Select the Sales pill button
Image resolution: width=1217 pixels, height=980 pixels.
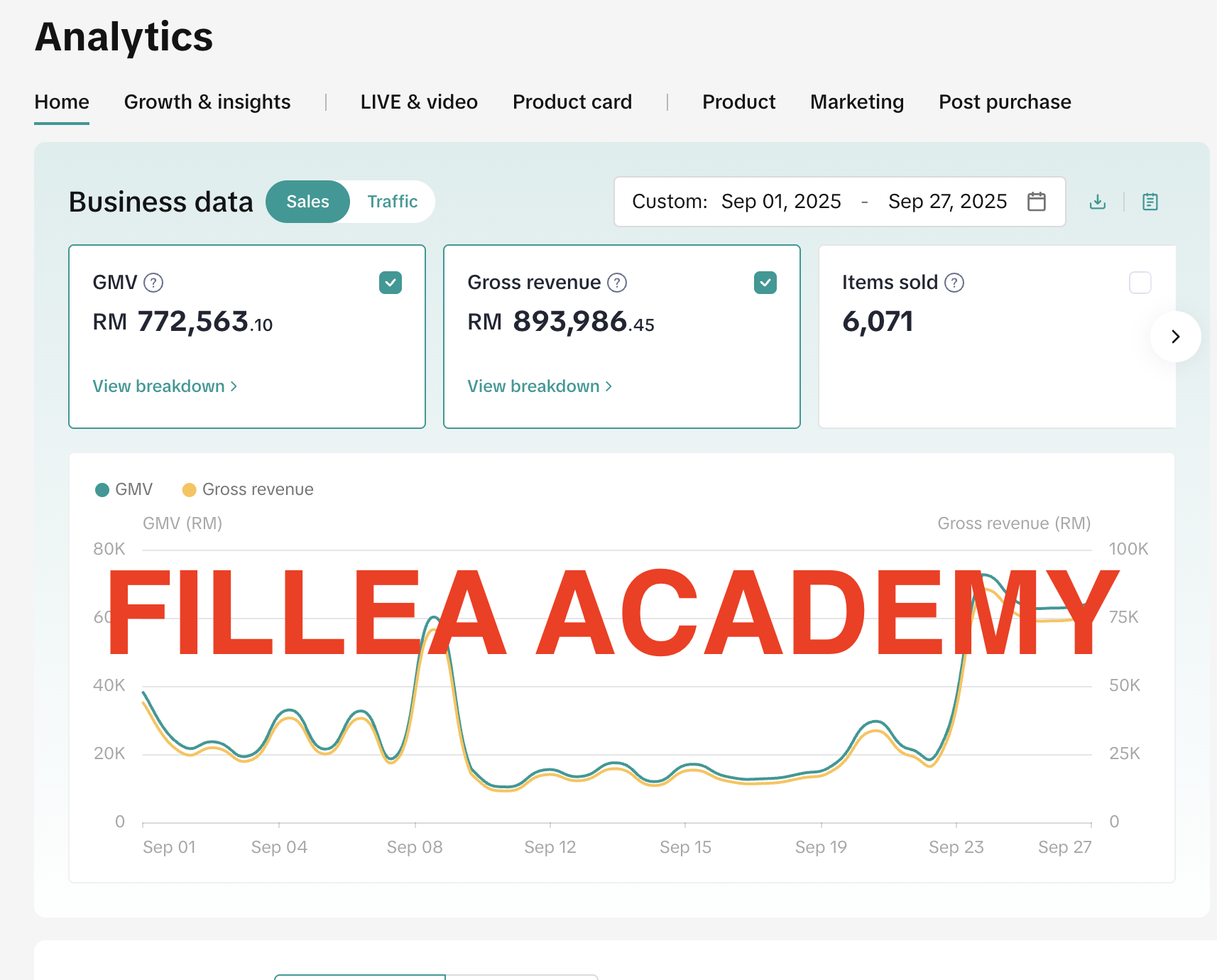307,202
